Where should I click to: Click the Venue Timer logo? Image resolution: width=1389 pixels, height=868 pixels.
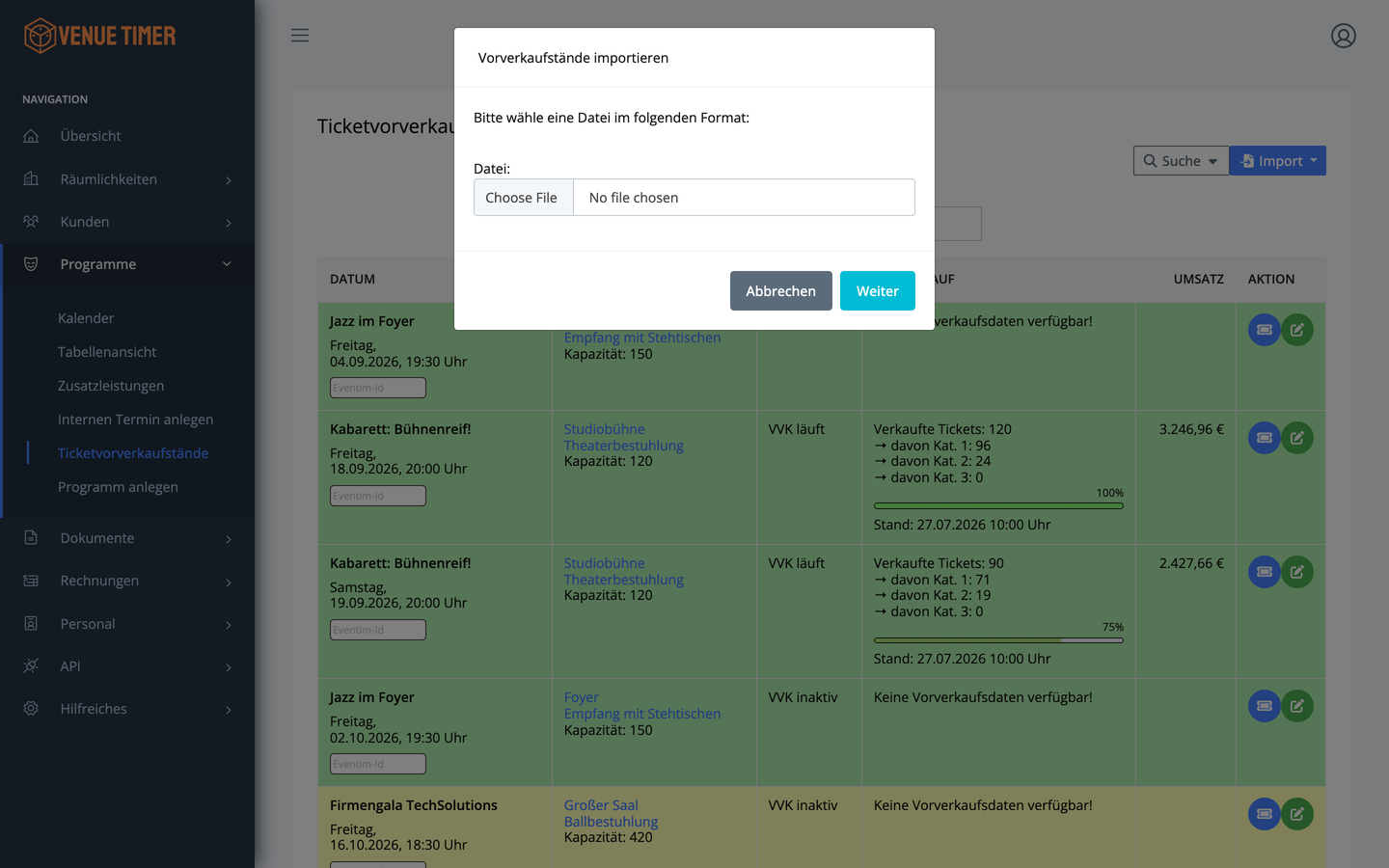[99, 36]
